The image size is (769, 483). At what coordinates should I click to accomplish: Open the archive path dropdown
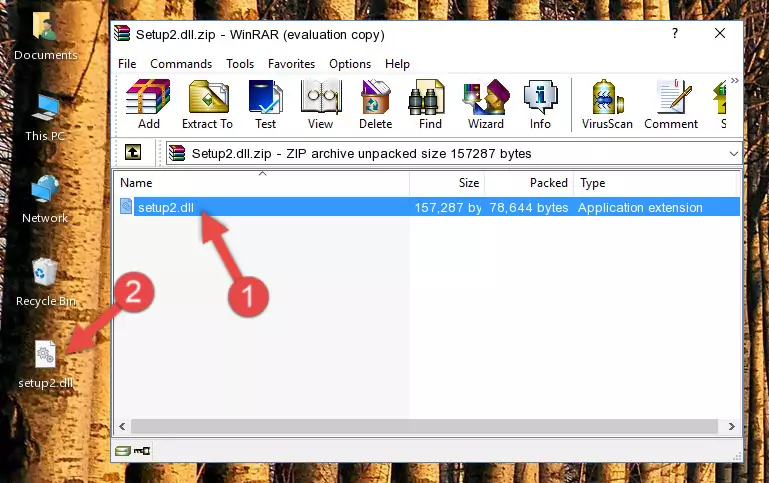tap(733, 153)
